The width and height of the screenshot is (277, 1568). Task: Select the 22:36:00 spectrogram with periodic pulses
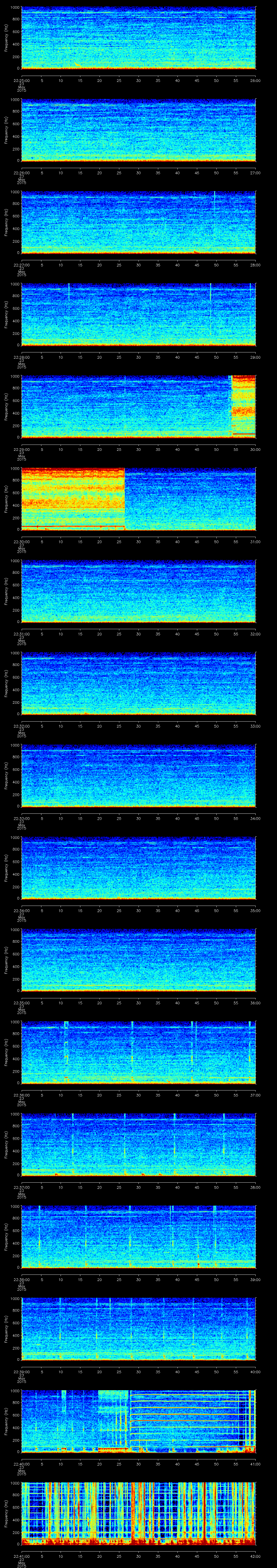[139, 1052]
